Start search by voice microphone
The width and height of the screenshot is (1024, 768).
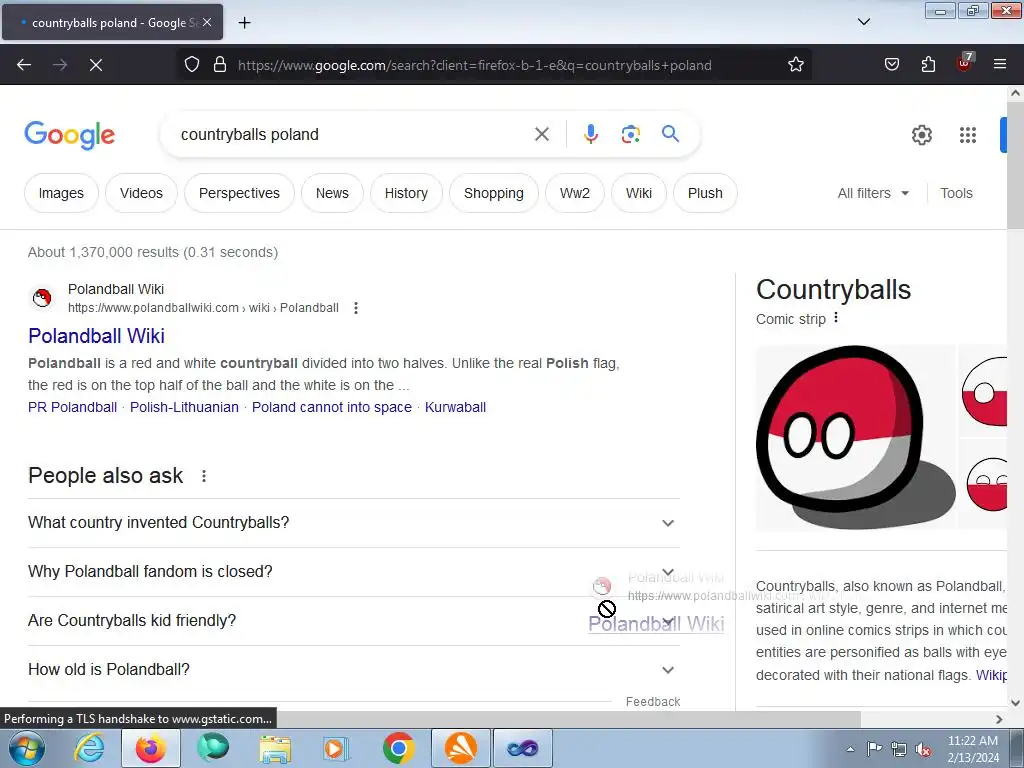point(590,134)
